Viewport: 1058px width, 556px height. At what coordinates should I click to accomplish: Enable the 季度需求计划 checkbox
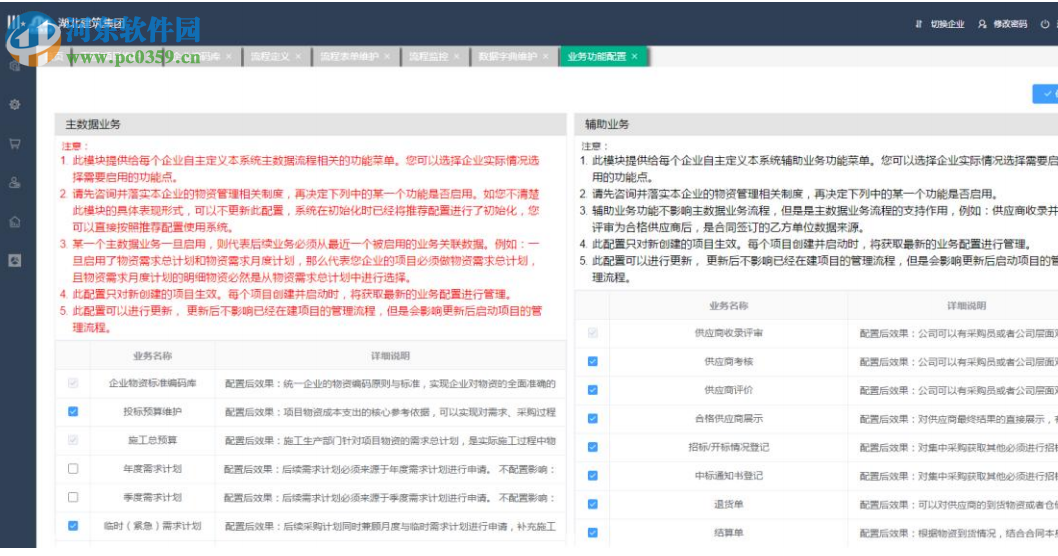[x=73, y=497]
